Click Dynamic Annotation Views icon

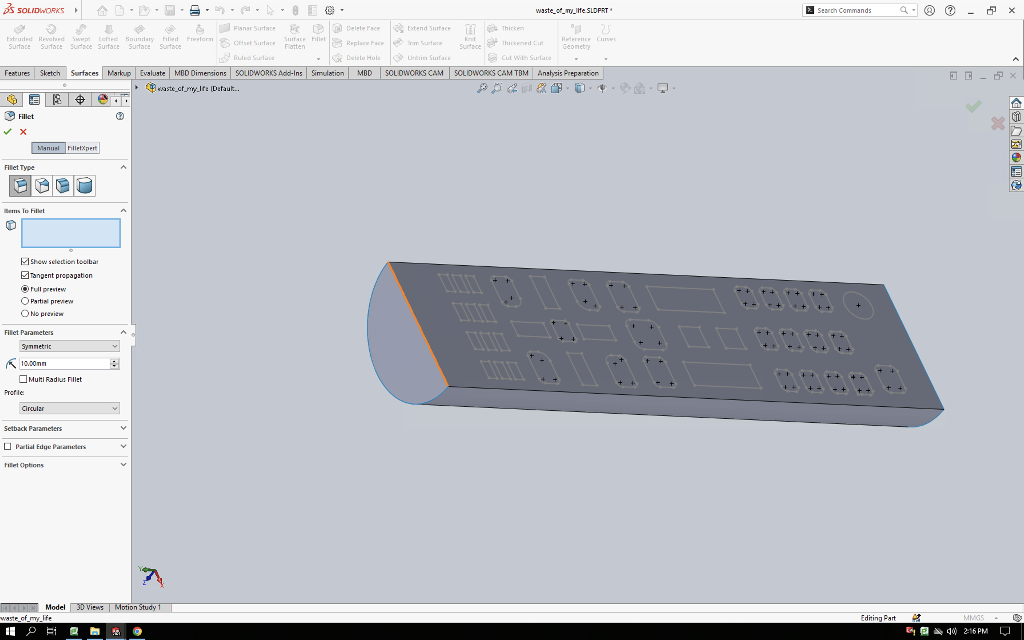pos(541,88)
